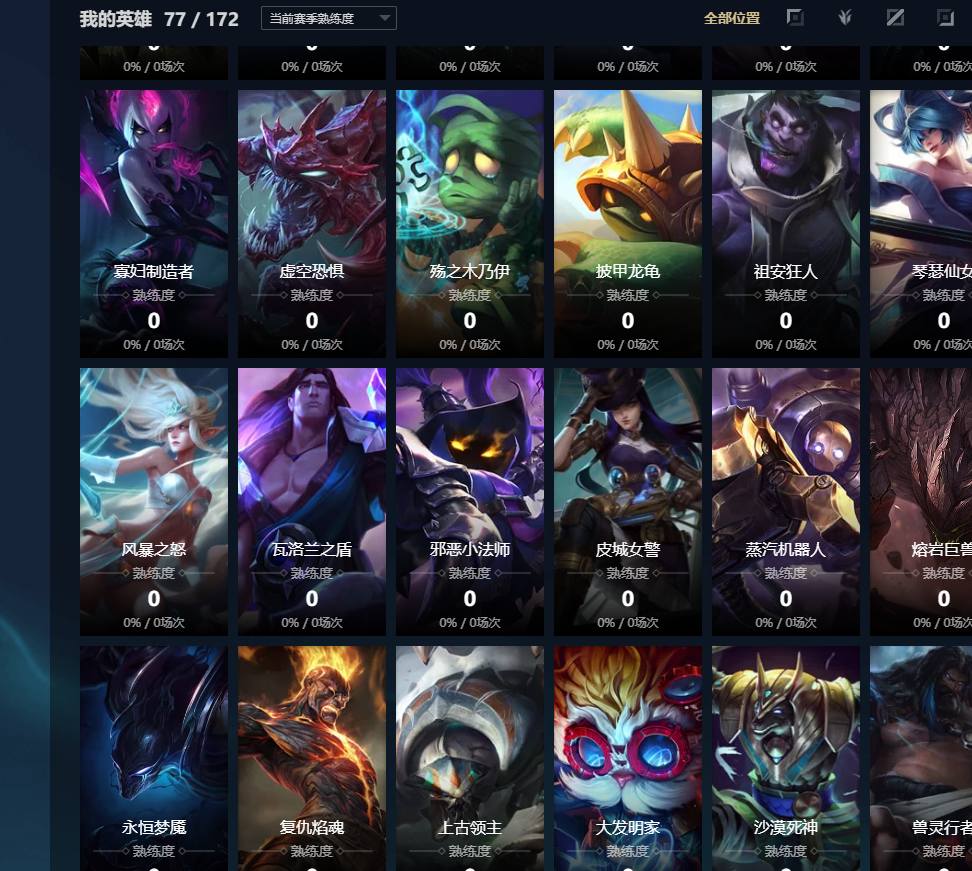Image resolution: width=972 pixels, height=871 pixels.
Task: Open the 寡妇制造者 champion card
Action: 154,224
